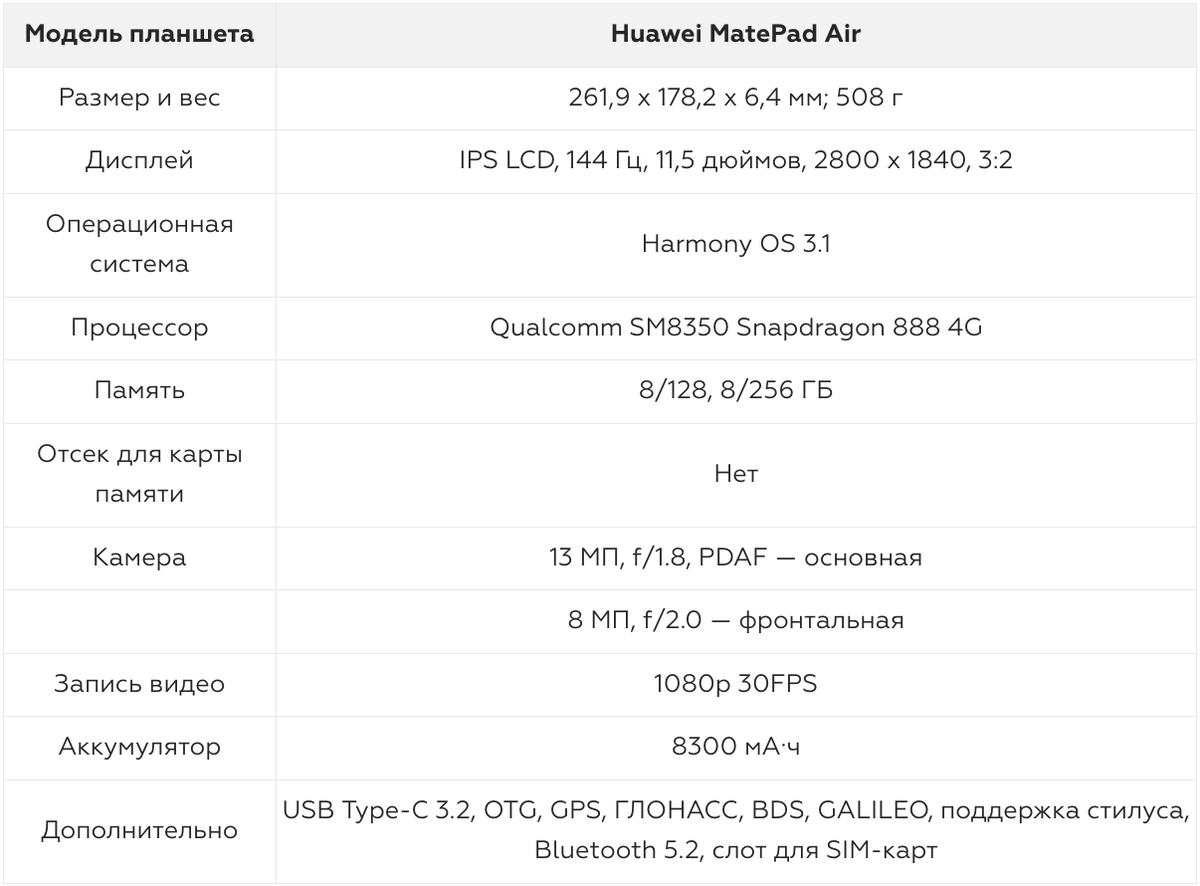The height and width of the screenshot is (886, 1200).
Task: Click the 'Операционная система' label cell
Action: pyautogui.click(x=139, y=244)
